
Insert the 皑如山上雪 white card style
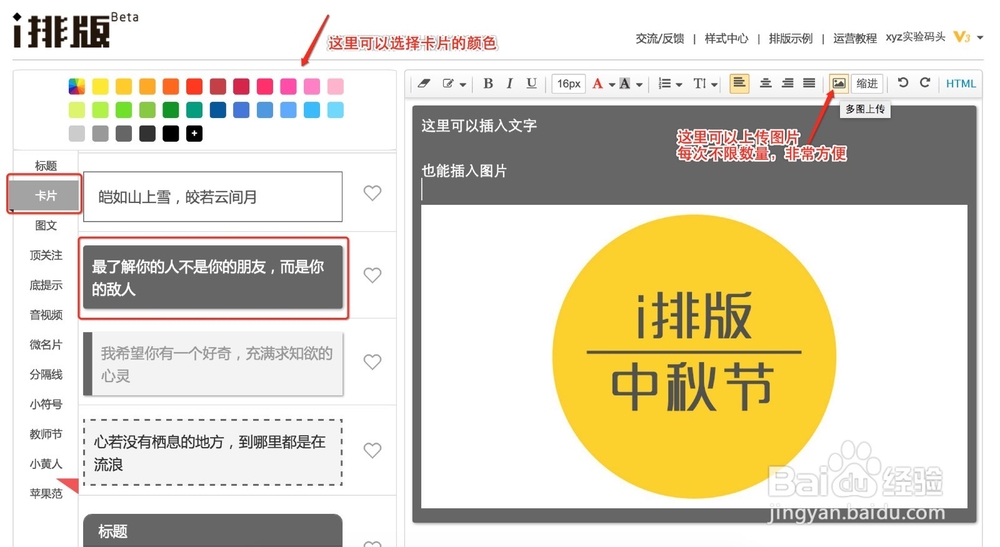[x=212, y=196]
